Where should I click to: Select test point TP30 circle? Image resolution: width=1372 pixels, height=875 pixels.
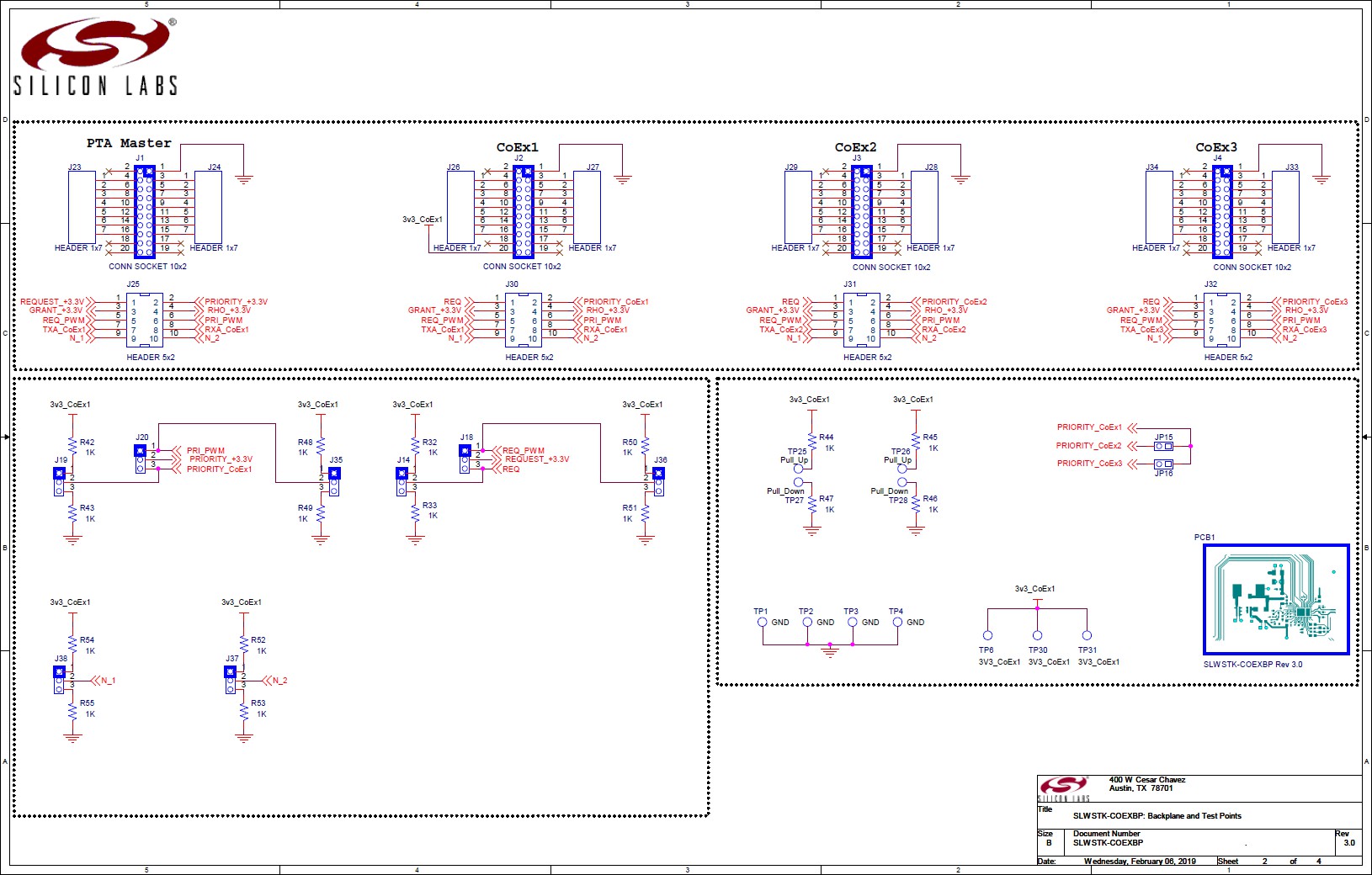[x=1037, y=635]
